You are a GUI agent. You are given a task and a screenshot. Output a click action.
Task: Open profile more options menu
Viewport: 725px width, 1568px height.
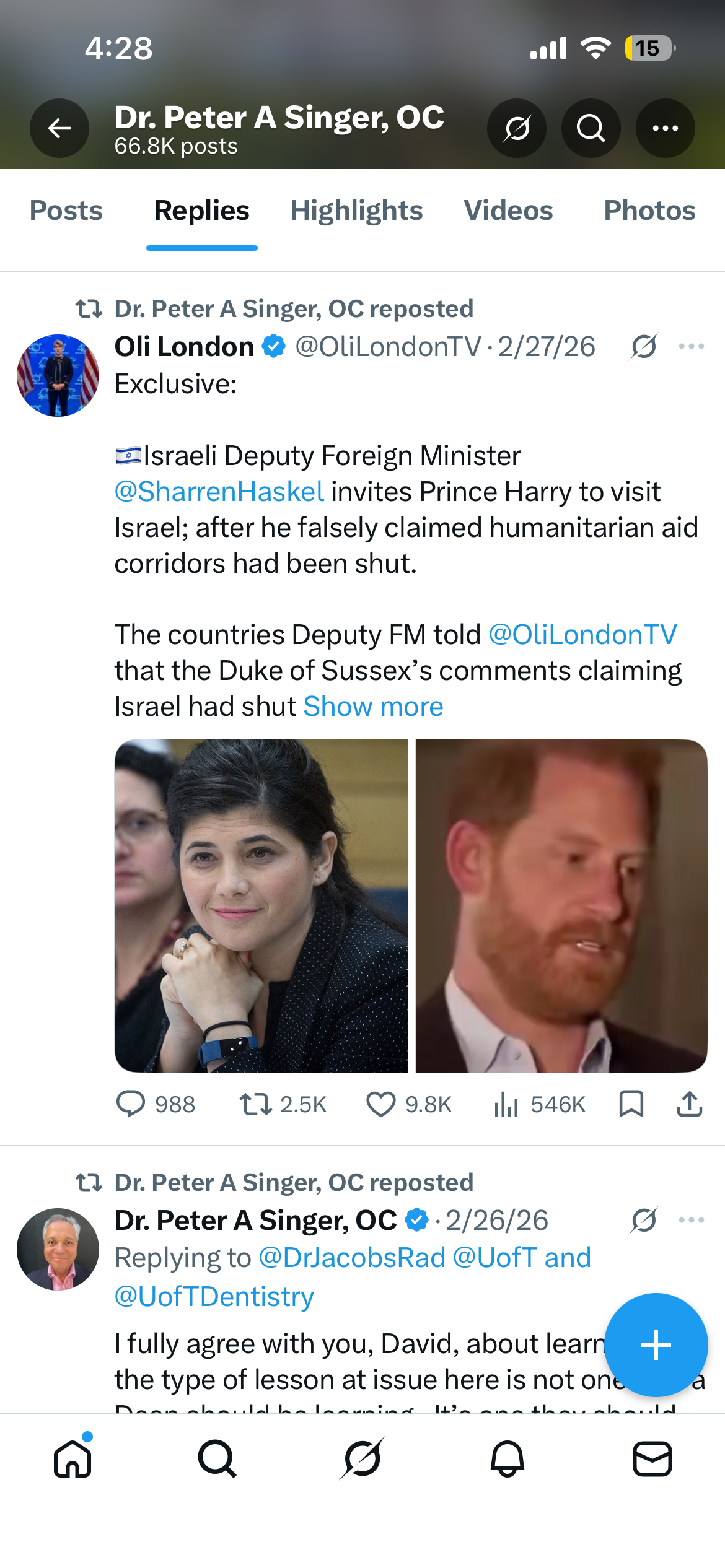click(666, 128)
